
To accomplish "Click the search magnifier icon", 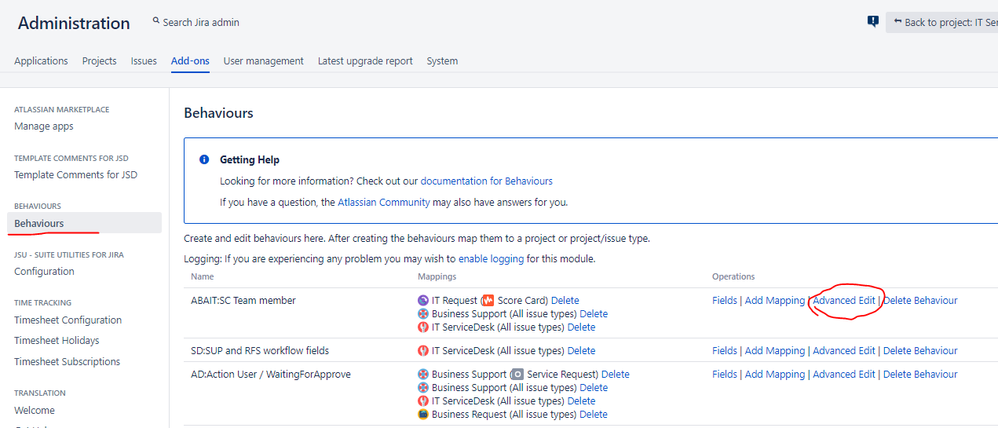I will (x=156, y=21).
